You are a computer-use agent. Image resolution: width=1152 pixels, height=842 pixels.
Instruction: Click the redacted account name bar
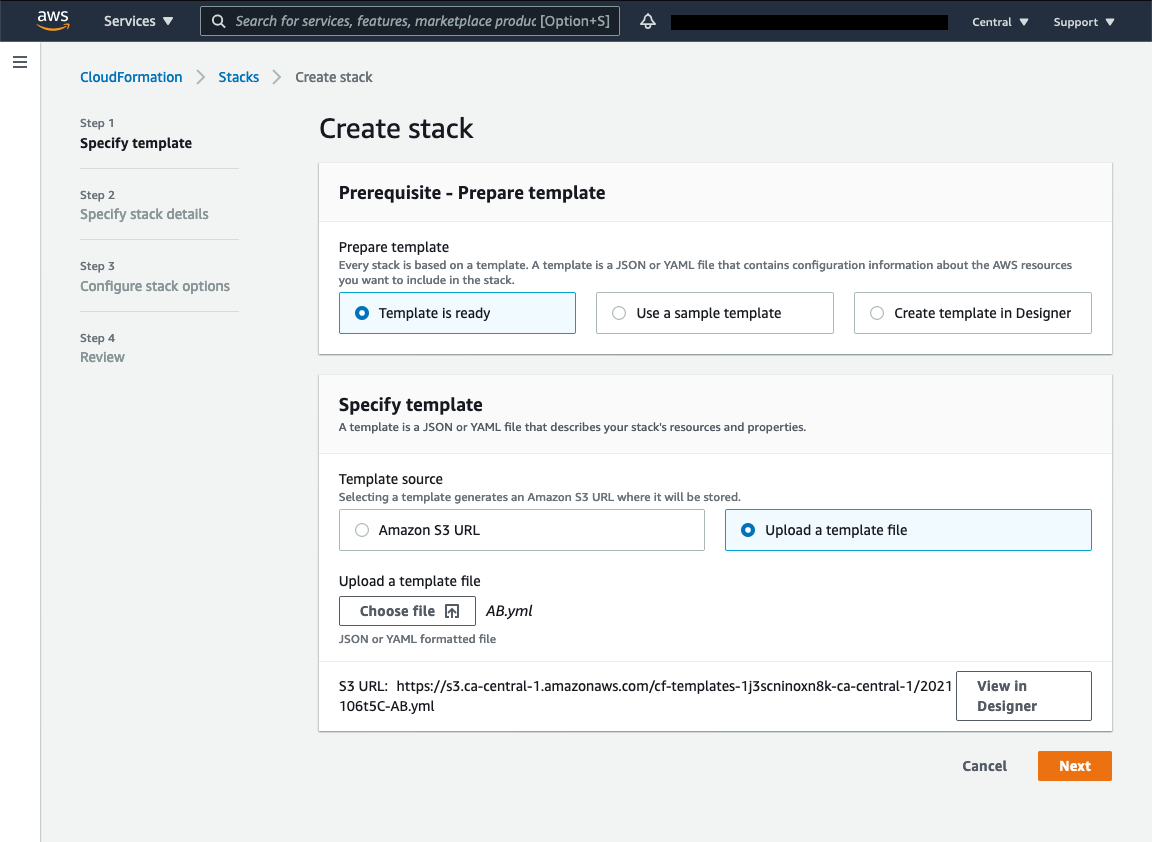(x=809, y=22)
